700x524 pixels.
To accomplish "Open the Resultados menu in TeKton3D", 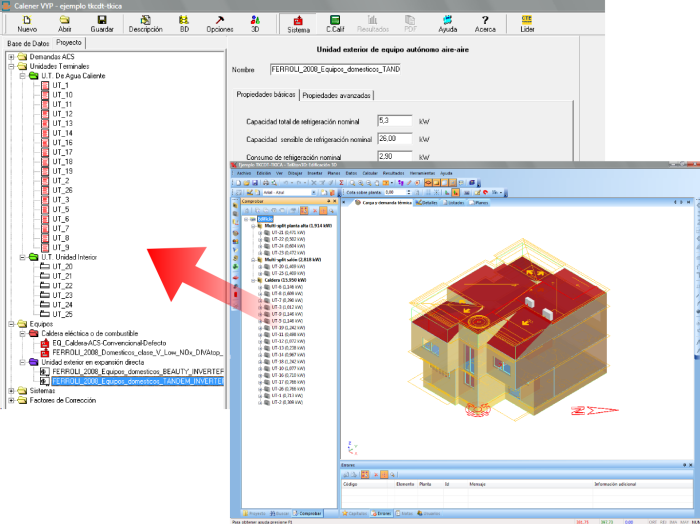I will click(x=393, y=173).
